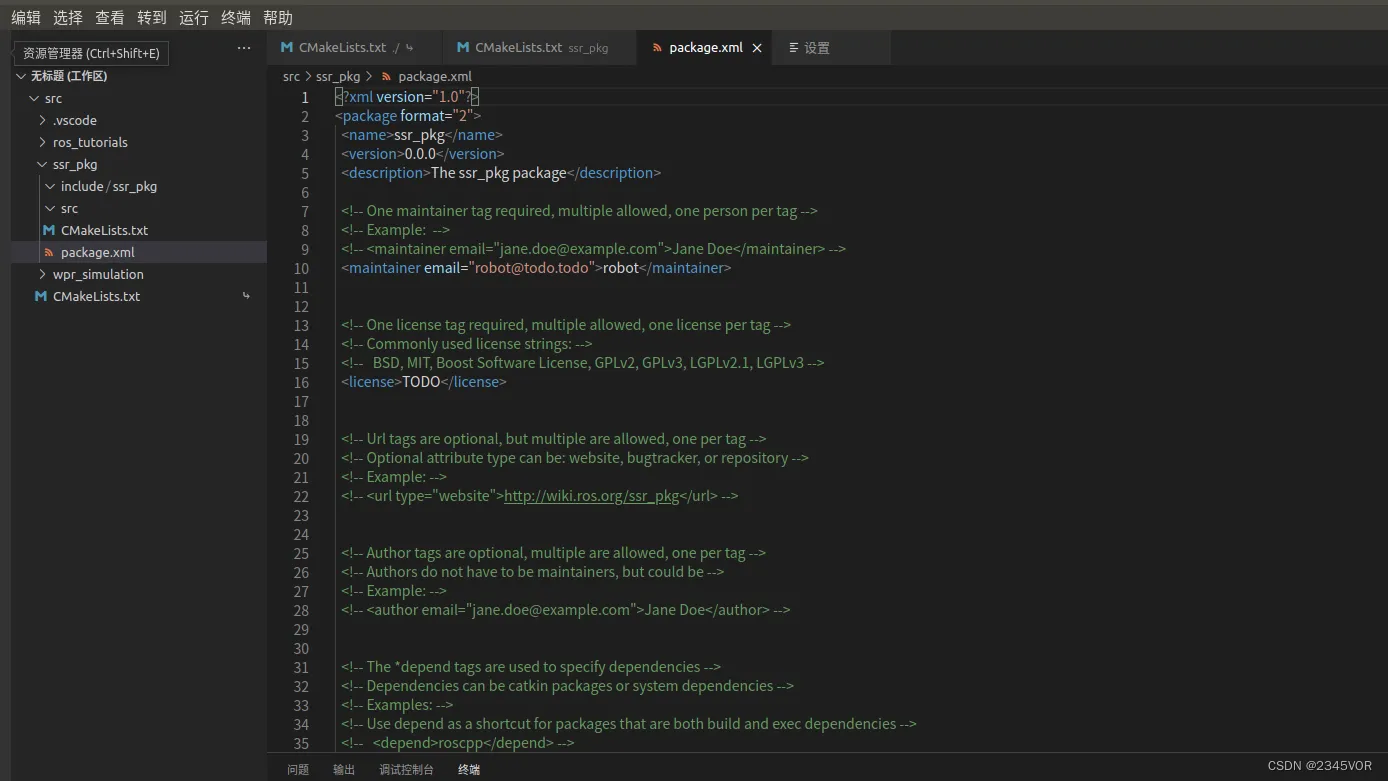Open explorer's three-dot more actions menu
The image size is (1388, 781).
[244, 48]
